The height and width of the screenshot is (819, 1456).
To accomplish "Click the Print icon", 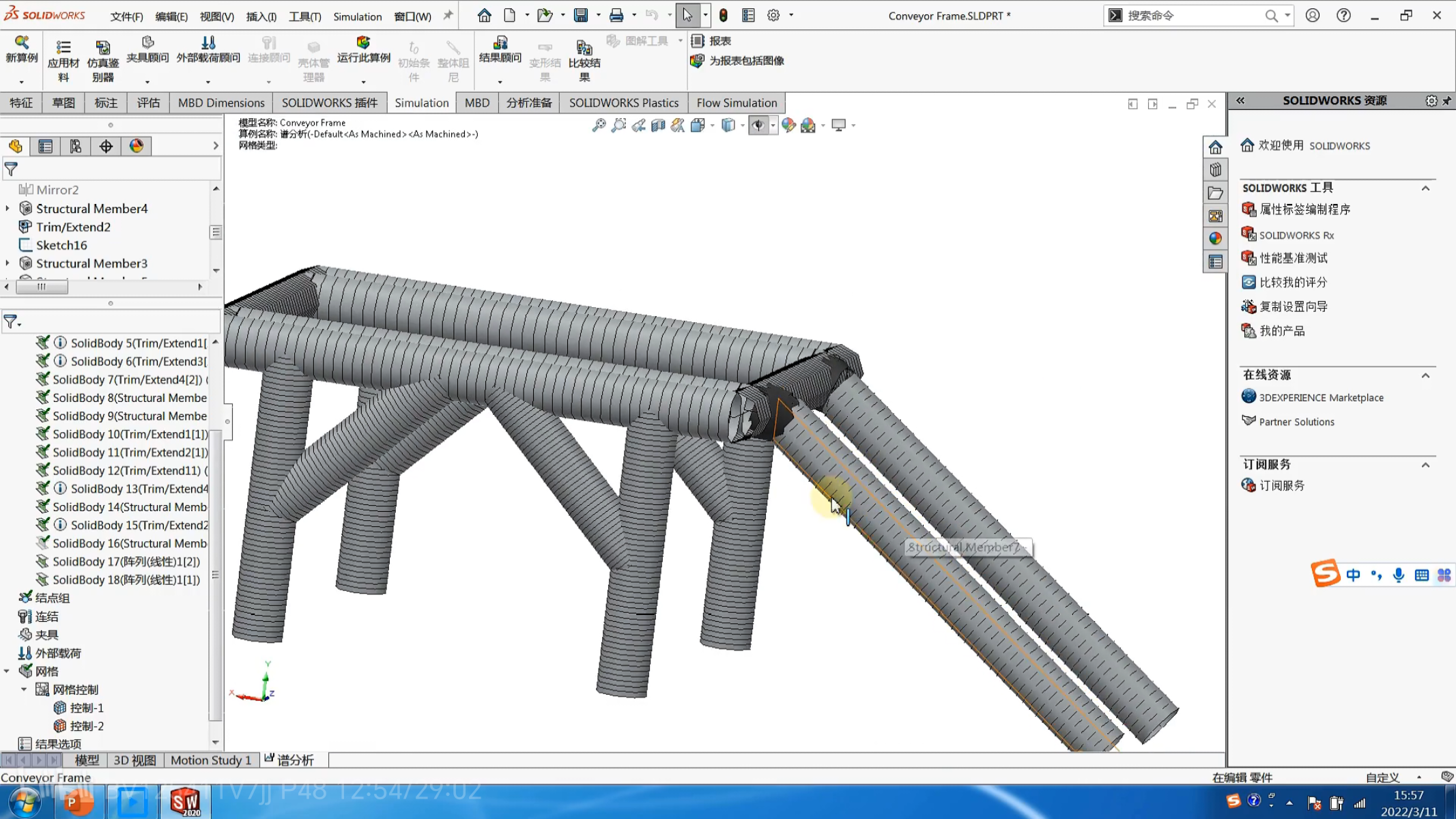I will (616, 15).
